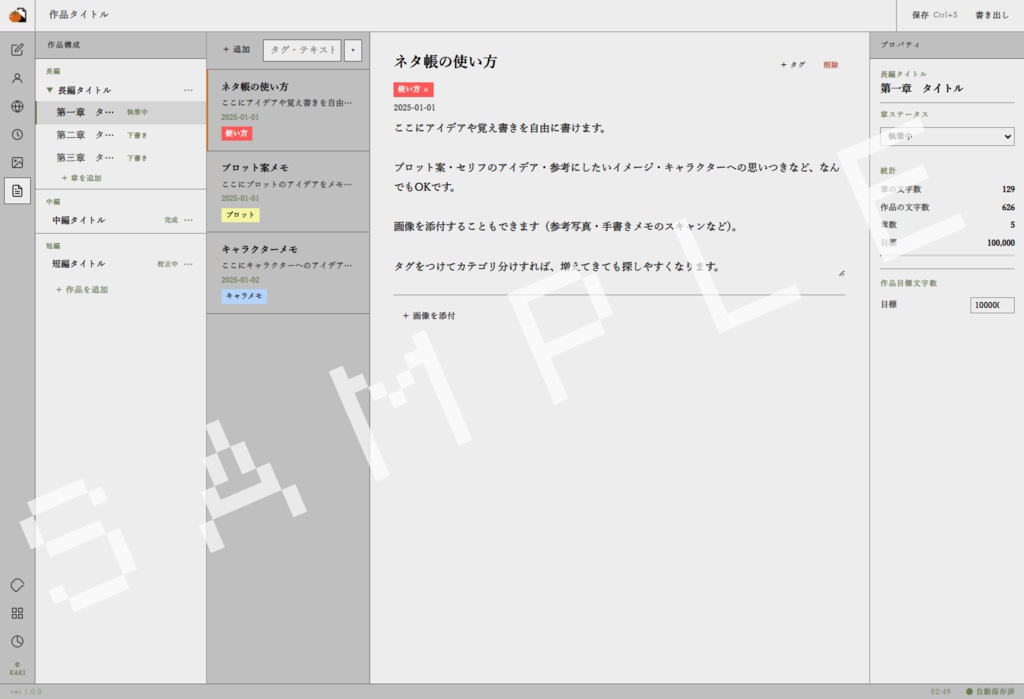Click the goal progress bar under the statistics
Viewport: 1024px width, 699px height.
(947, 255)
